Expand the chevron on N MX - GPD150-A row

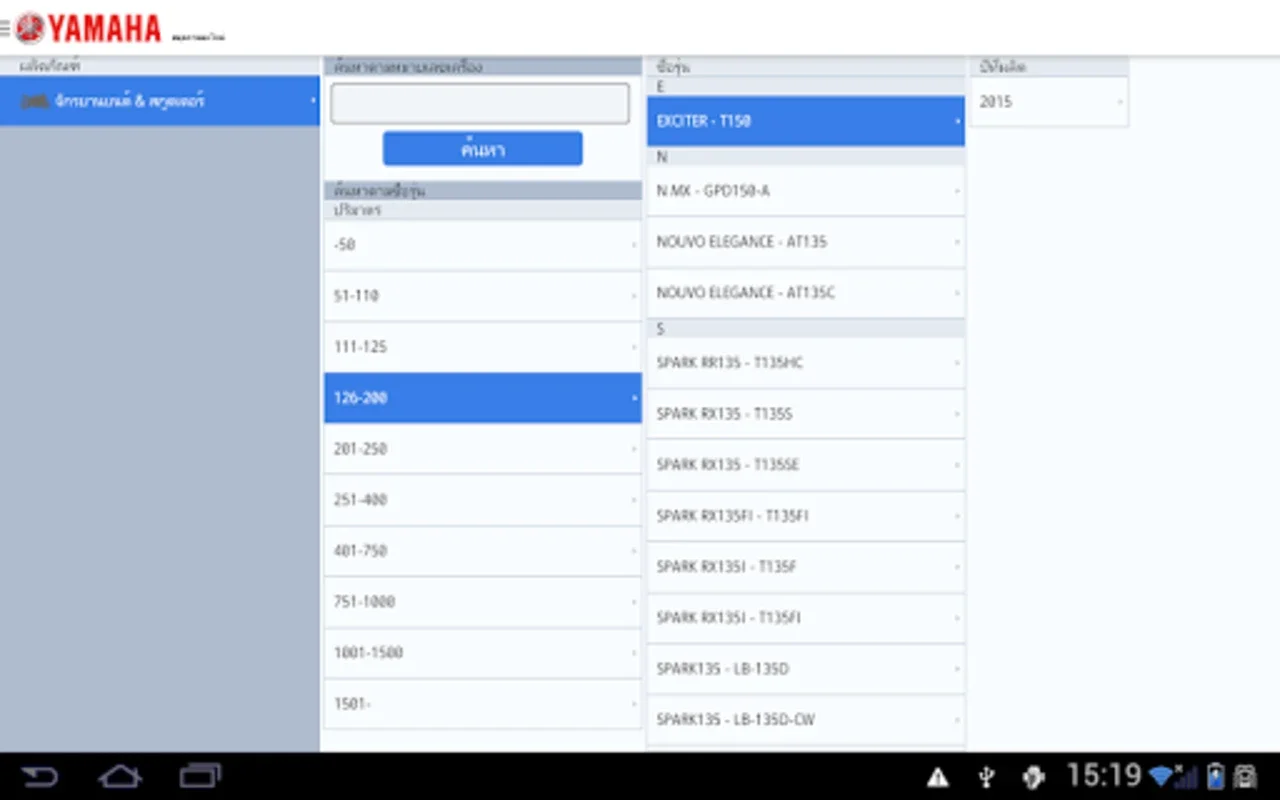[x=957, y=191]
